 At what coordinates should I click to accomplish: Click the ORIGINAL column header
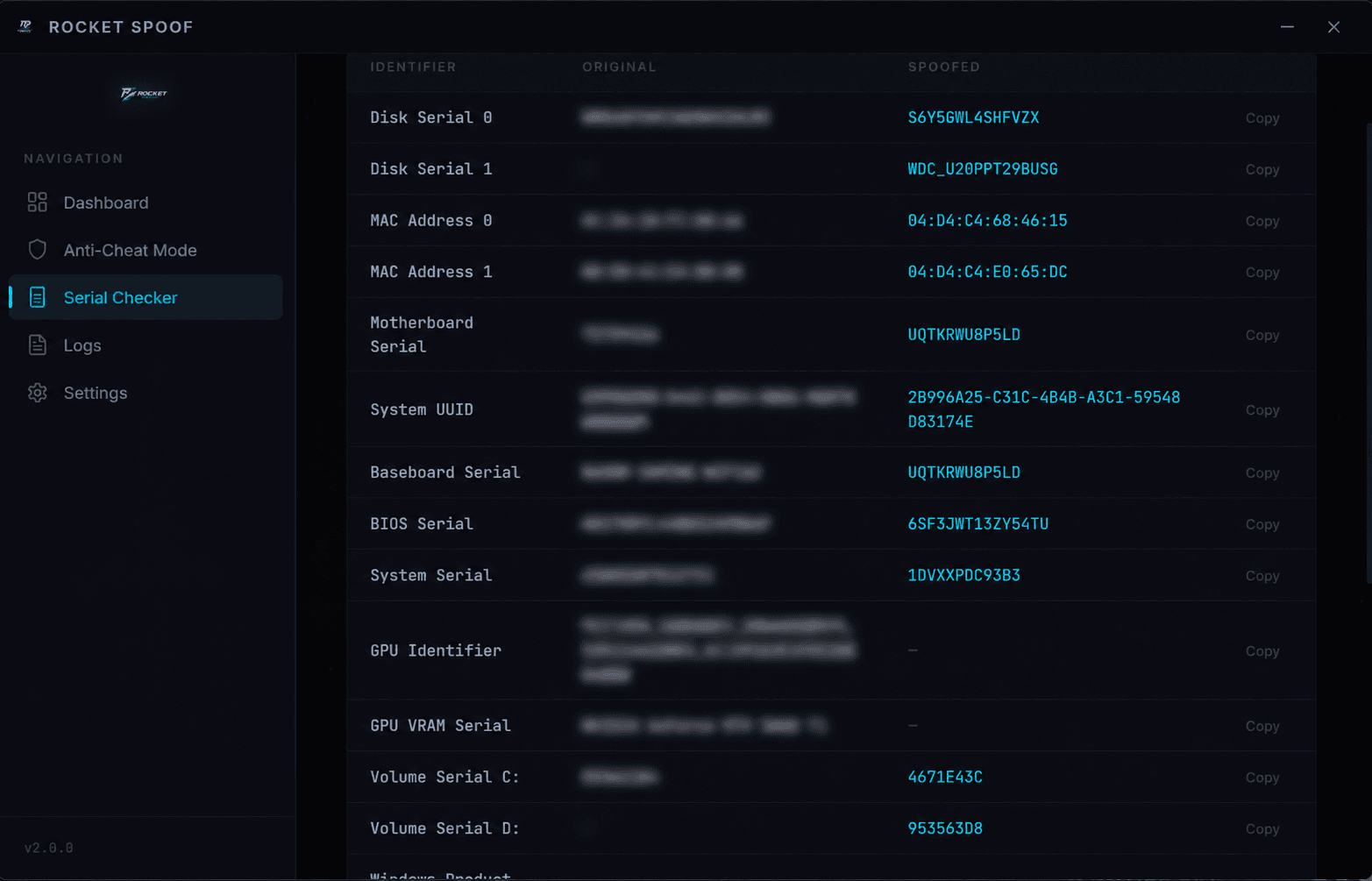(x=619, y=67)
